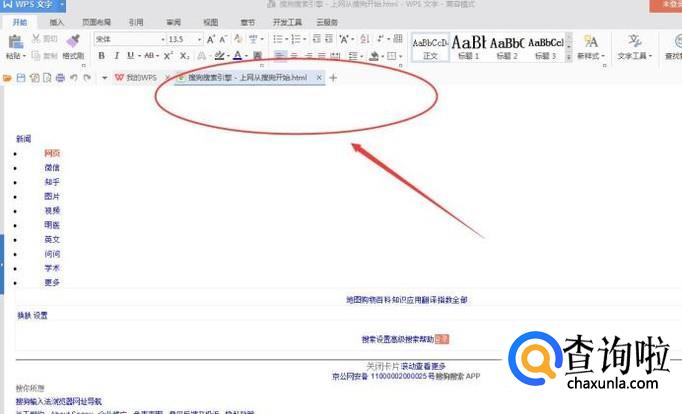Toggle strikethrough AB formatting

149,56
